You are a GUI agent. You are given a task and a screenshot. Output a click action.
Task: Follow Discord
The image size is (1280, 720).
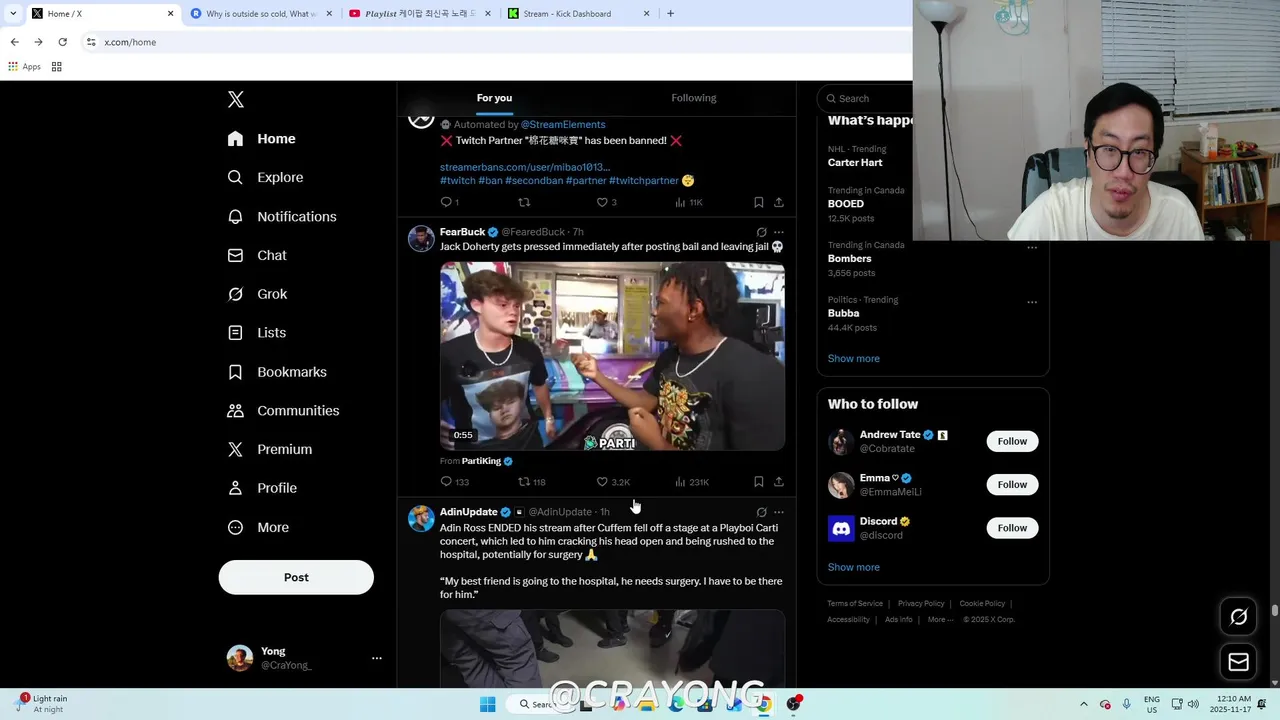[1012, 527]
